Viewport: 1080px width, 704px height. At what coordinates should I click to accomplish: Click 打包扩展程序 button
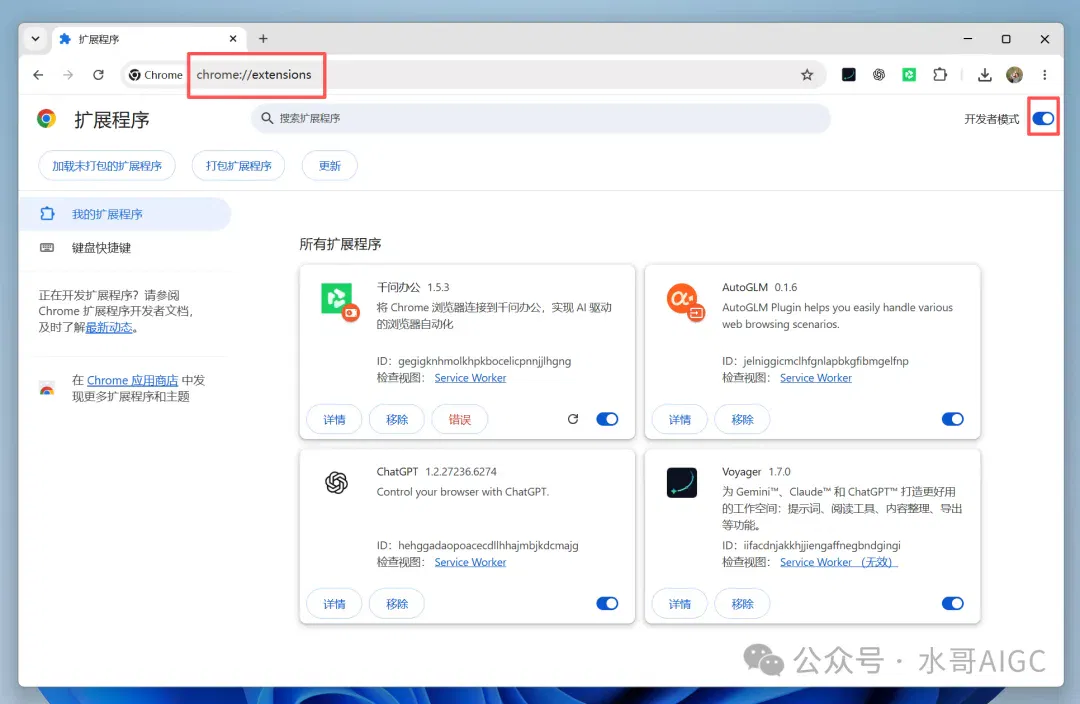(238, 166)
